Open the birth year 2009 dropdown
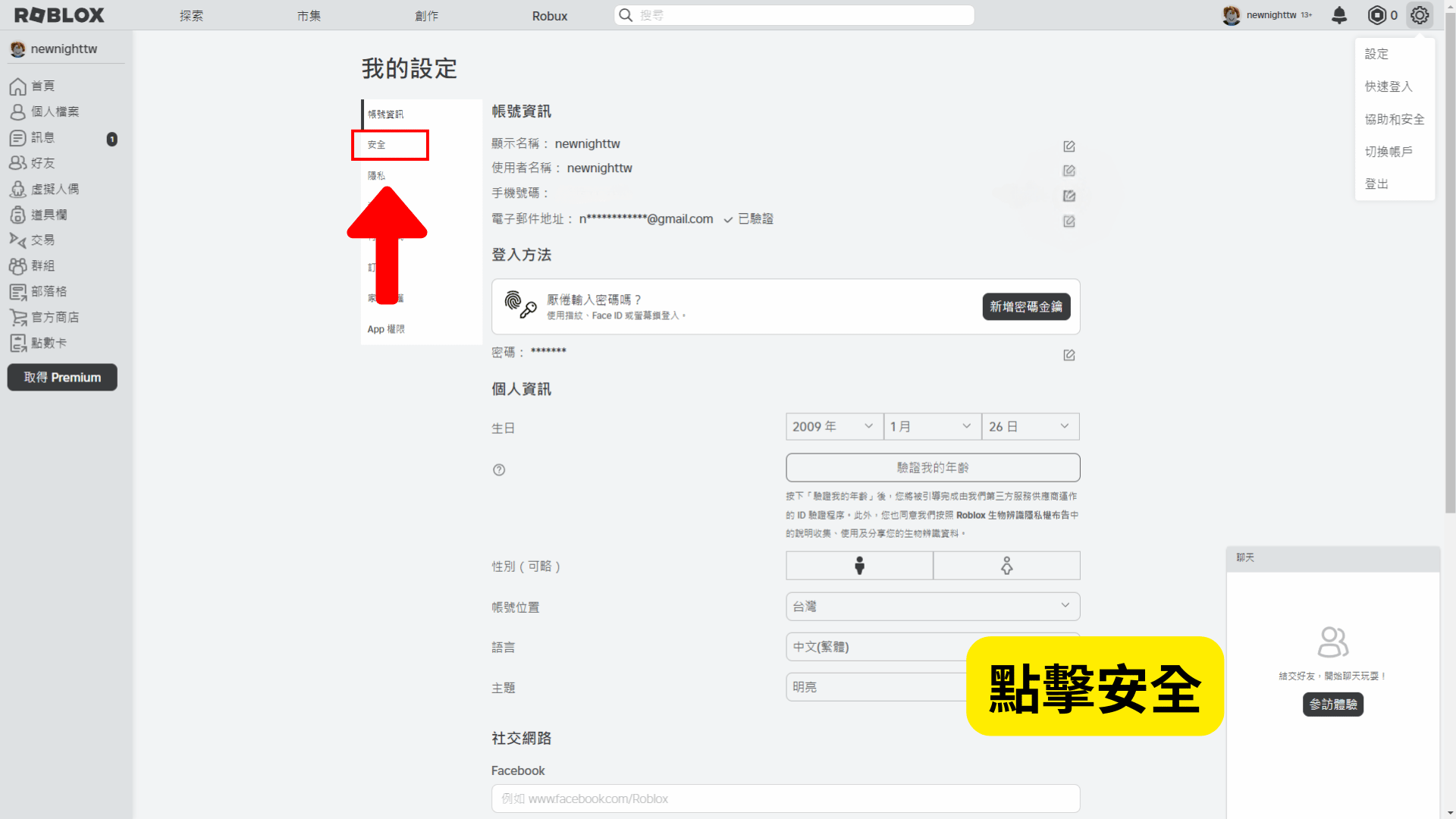The width and height of the screenshot is (1456, 819). point(834,426)
